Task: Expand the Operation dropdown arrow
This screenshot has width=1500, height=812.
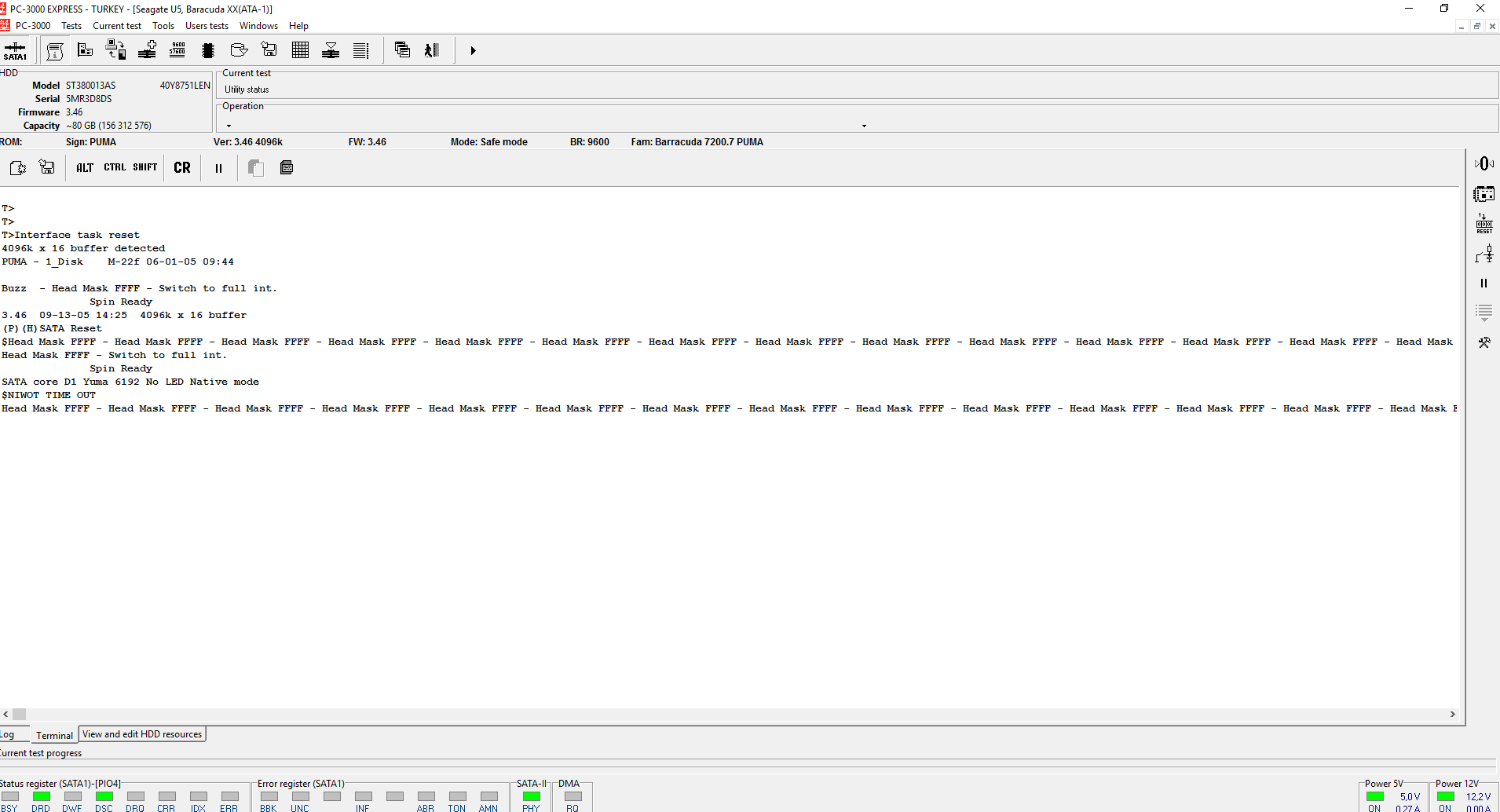Action: pyautogui.click(x=229, y=126)
